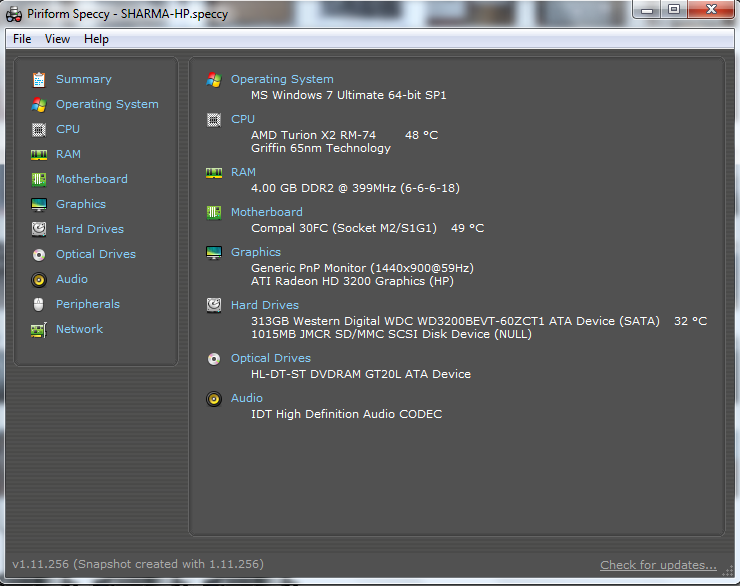Open the RAM section heading in summary
Viewport: 740px width, 586px height.
[x=243, y=172]
